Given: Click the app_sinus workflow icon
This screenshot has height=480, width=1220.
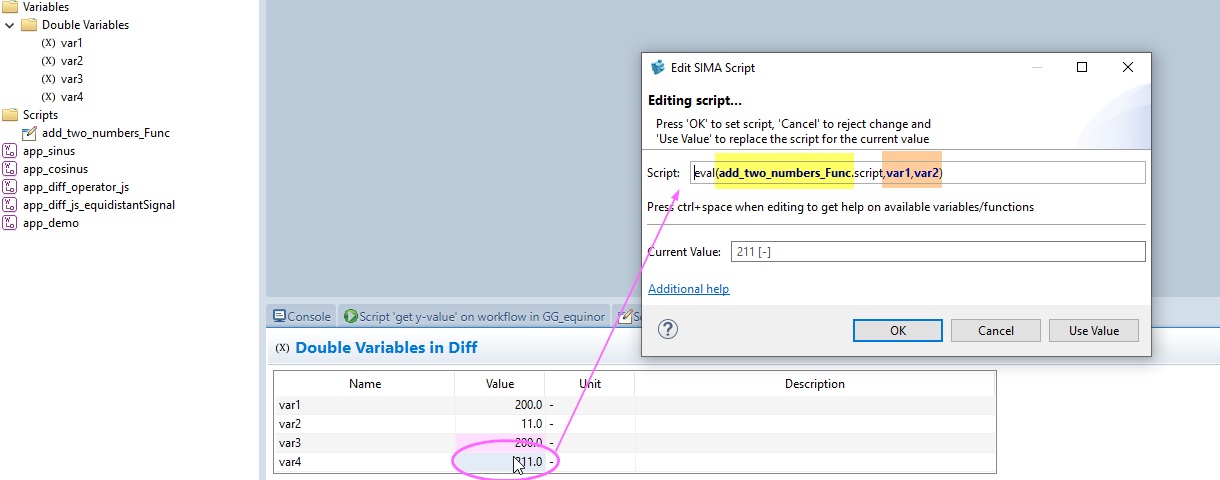Looking at the screenshot, I should pyautogui.click(x=10, y=151).
